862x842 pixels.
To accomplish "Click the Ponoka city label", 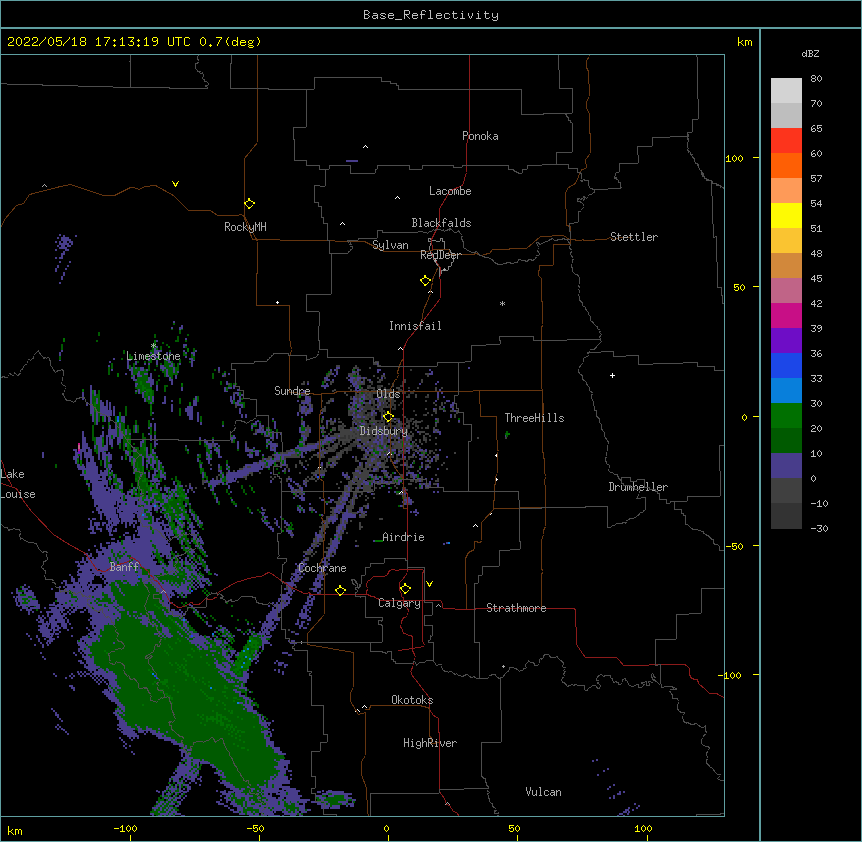I will (x=480, y=136).
